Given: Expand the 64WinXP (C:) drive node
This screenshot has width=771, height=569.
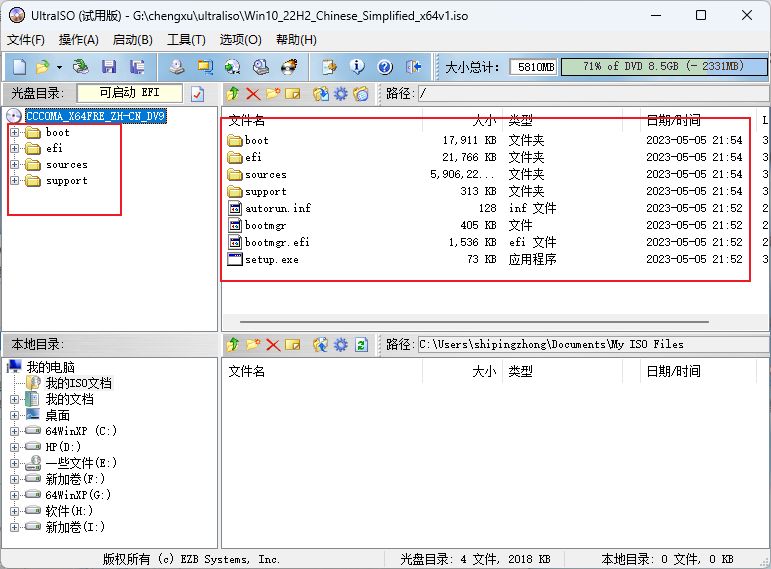Looking at the screenshot, I should click(15, 431).
